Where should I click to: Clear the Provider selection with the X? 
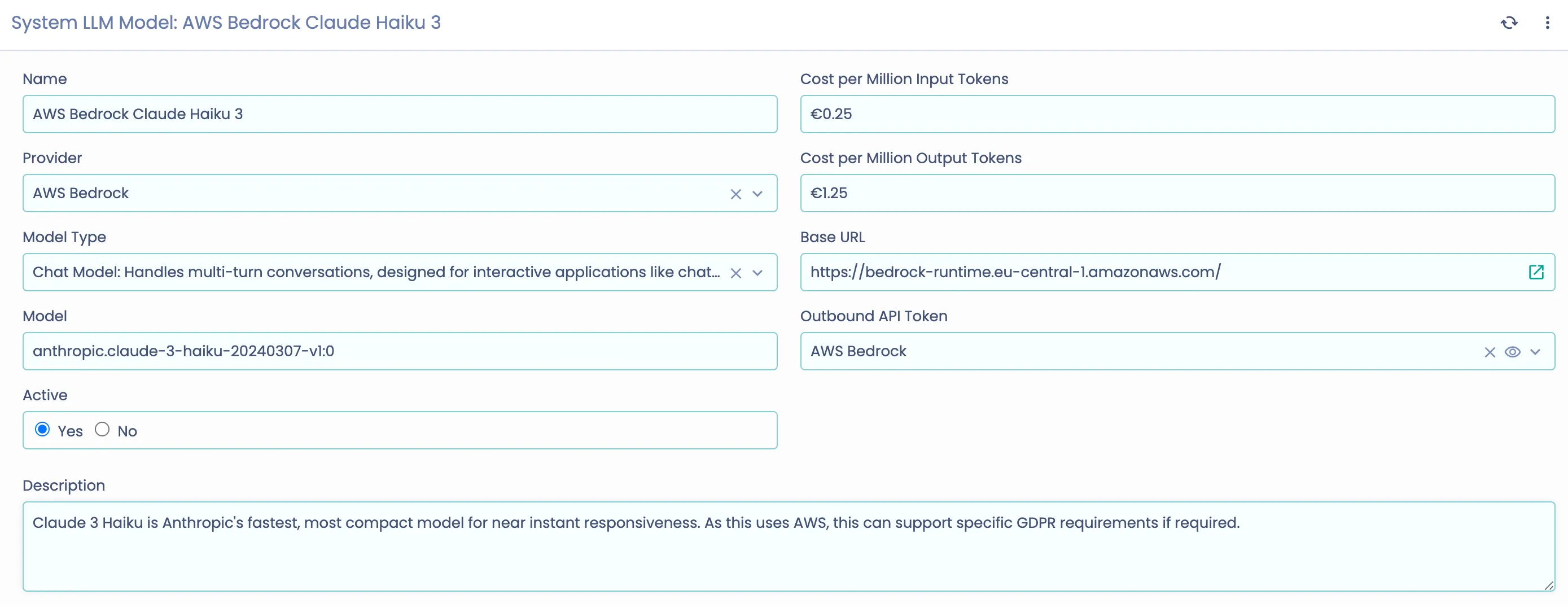click(x=736, y=194)
